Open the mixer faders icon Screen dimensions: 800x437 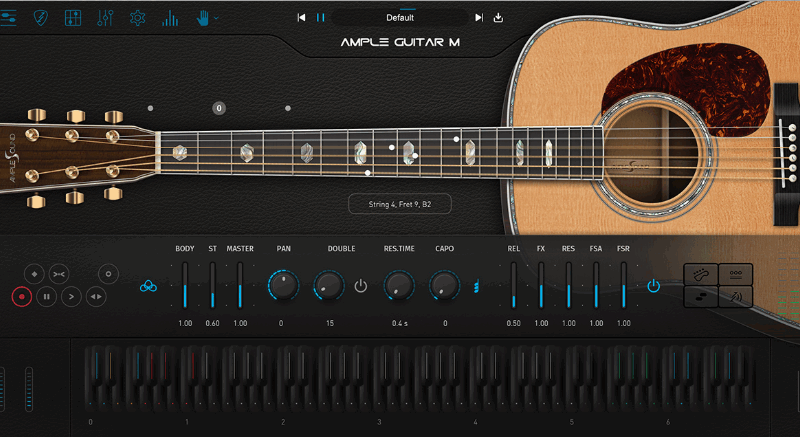point(105,18)
